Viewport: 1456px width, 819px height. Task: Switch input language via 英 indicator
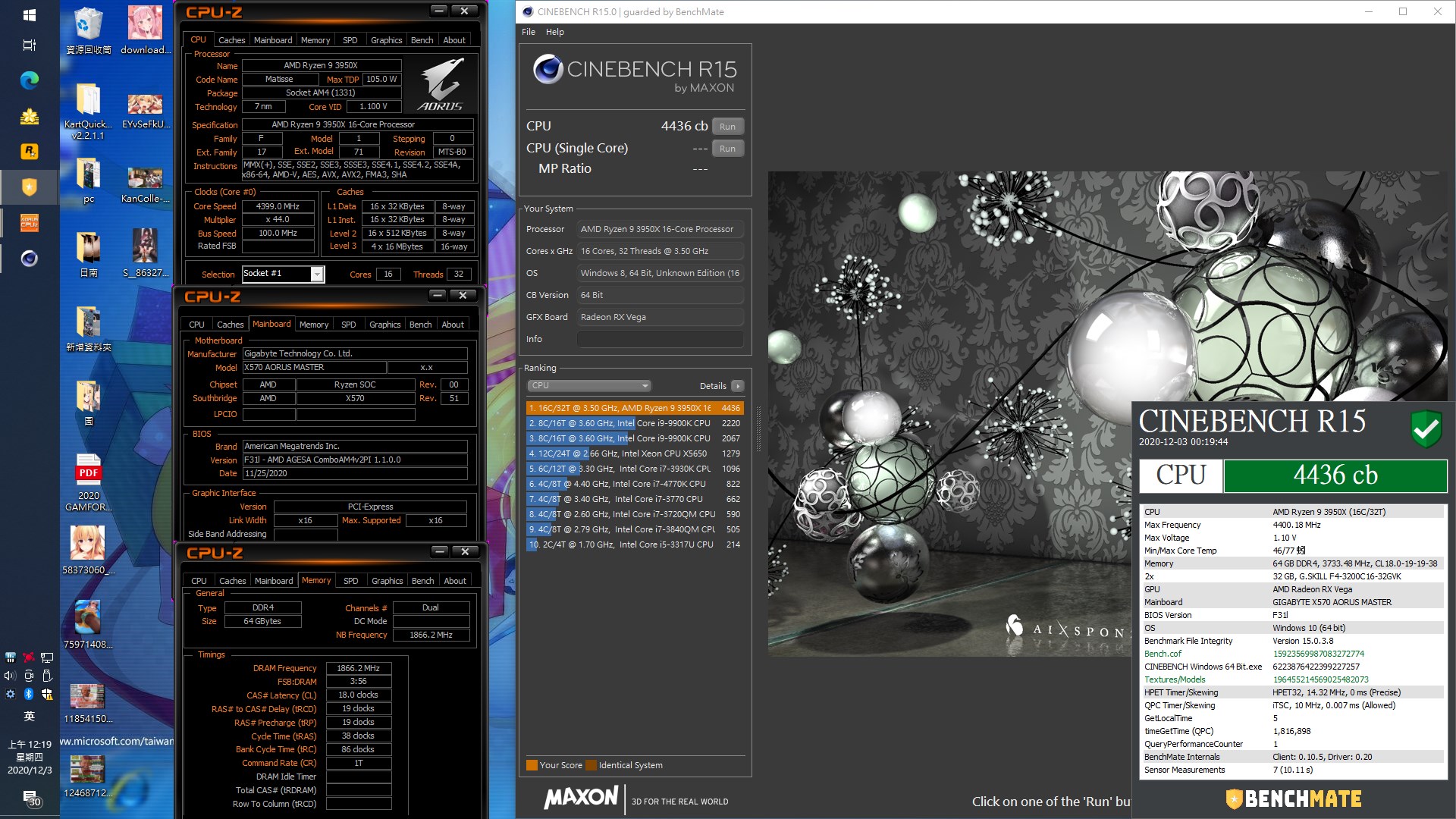click(30, 716)
